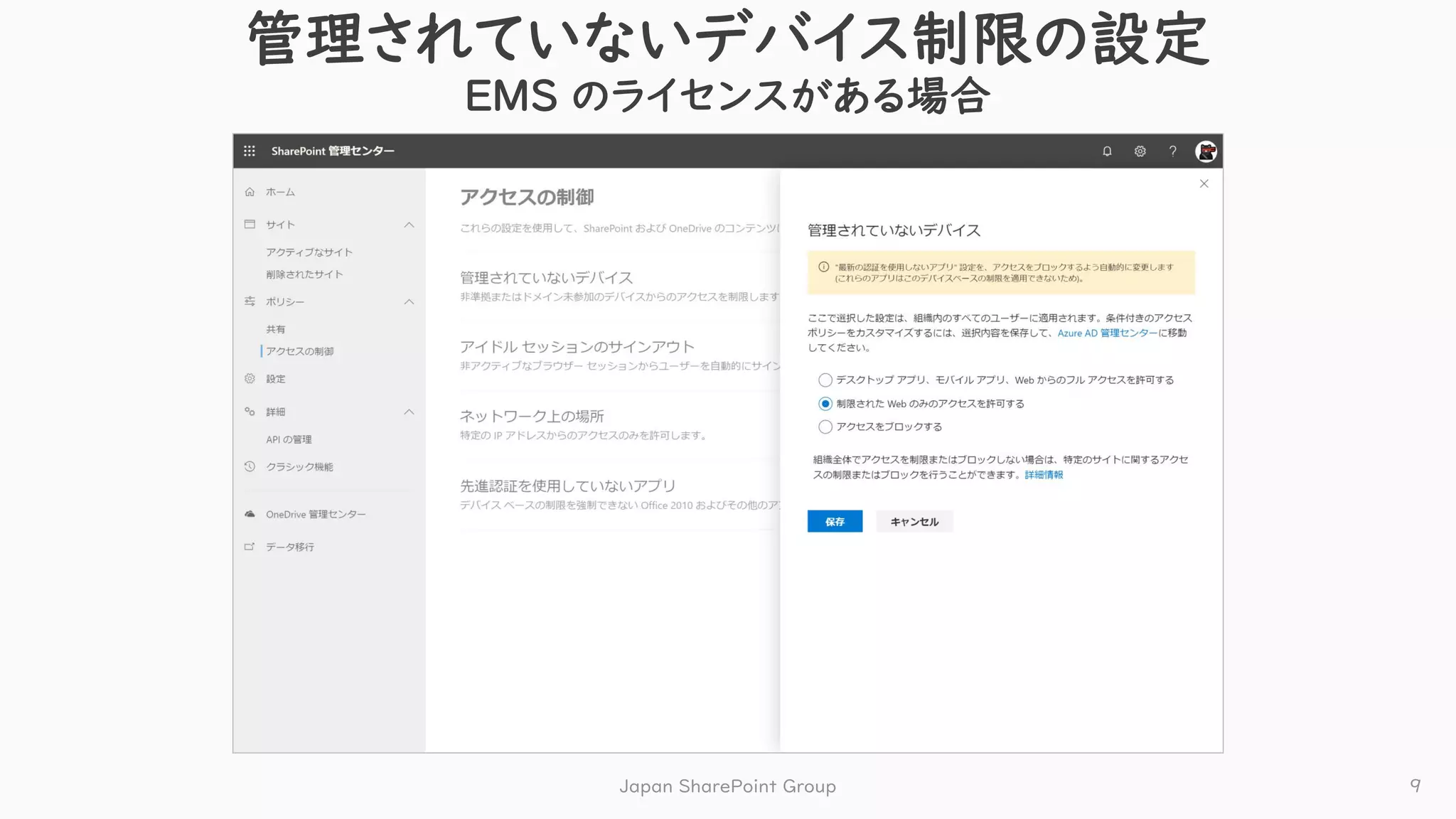Open 管理されていないデバイス setting in main list

point(546,278)
